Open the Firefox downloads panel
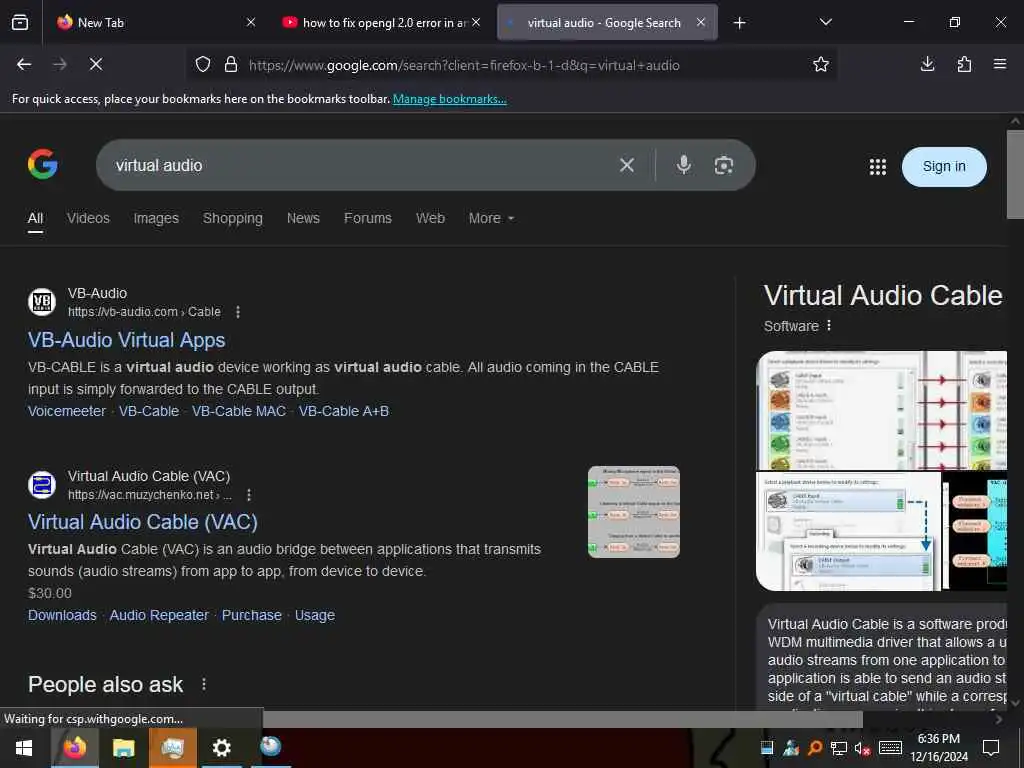This screenshot has width=1024, height=768. point(927,64)
